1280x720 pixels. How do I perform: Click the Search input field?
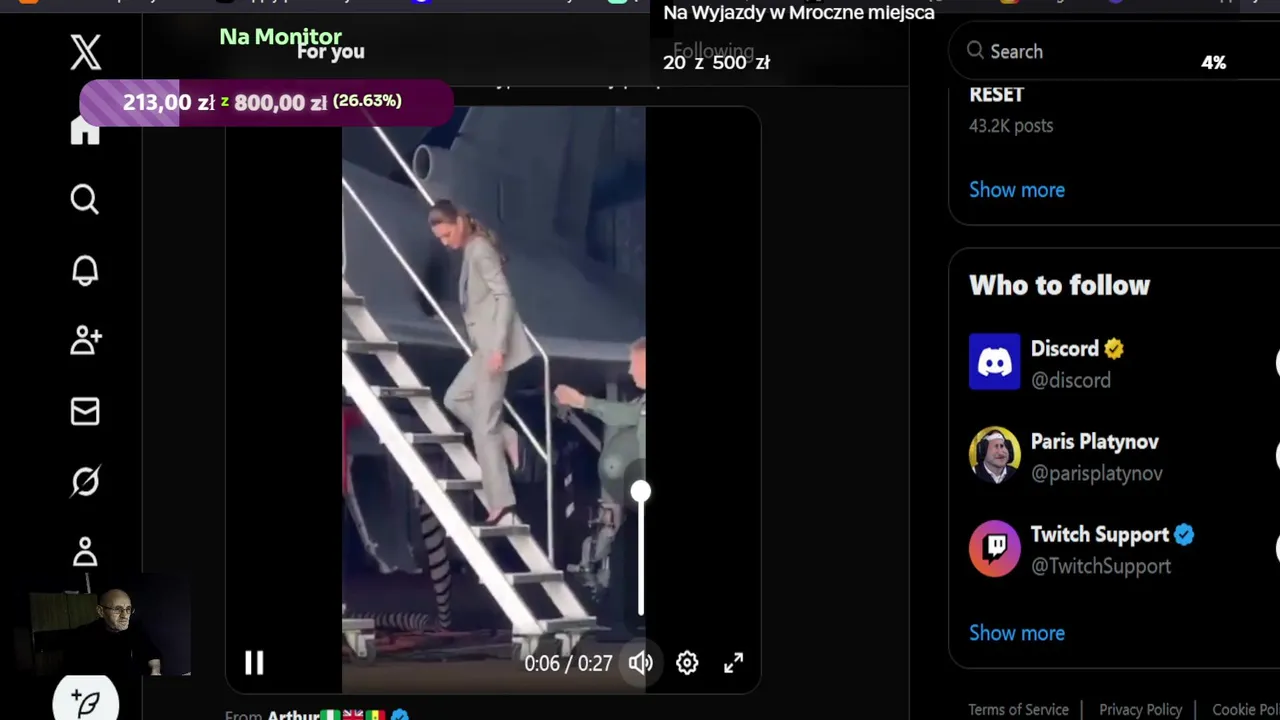(1115, 51)
